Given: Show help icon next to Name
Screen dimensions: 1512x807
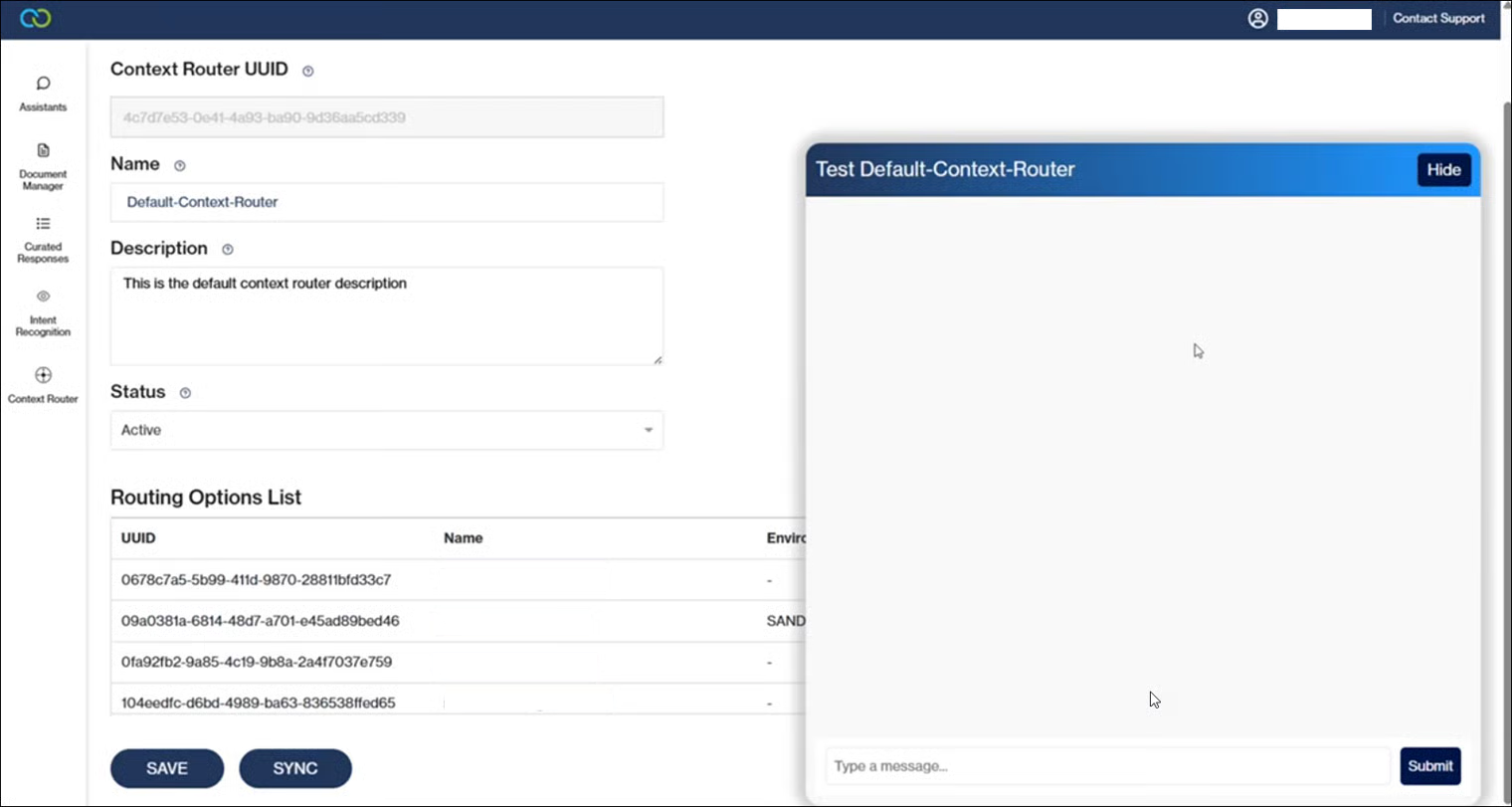Looking at the screenshot, I should coord(180,166).
